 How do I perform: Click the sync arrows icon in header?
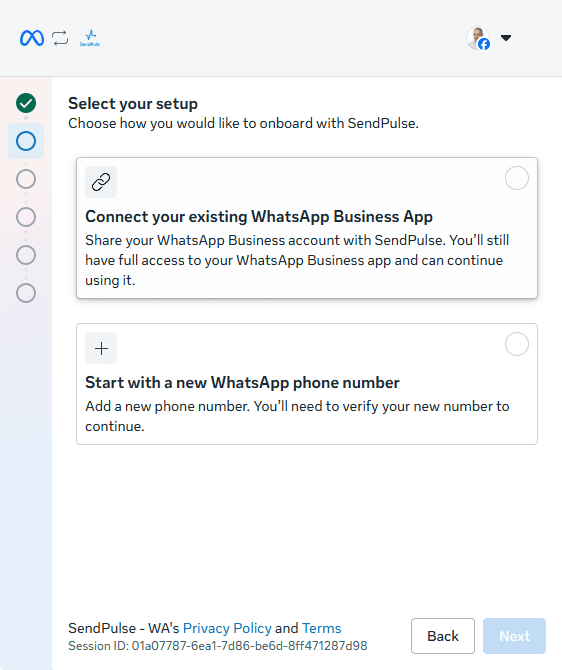pos(60,38)
